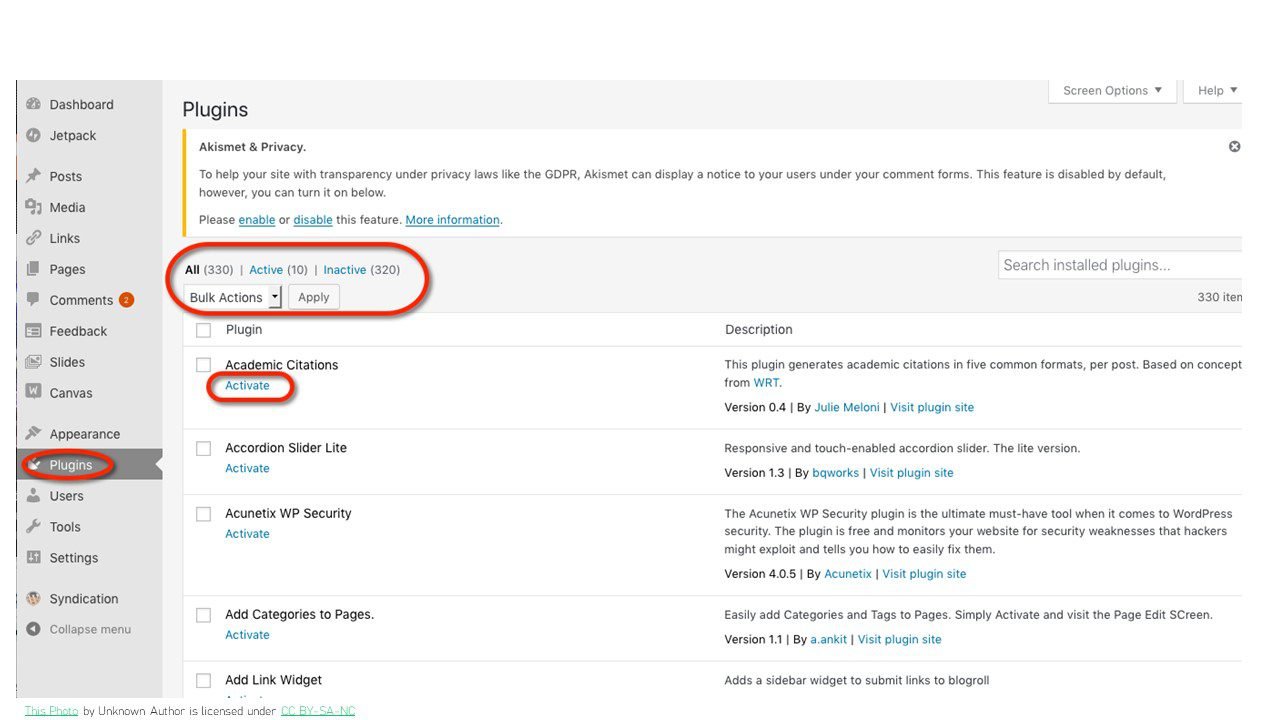Go to Users in sidebar
This screenshot has height=720, width=1280.
click(67, 496)
